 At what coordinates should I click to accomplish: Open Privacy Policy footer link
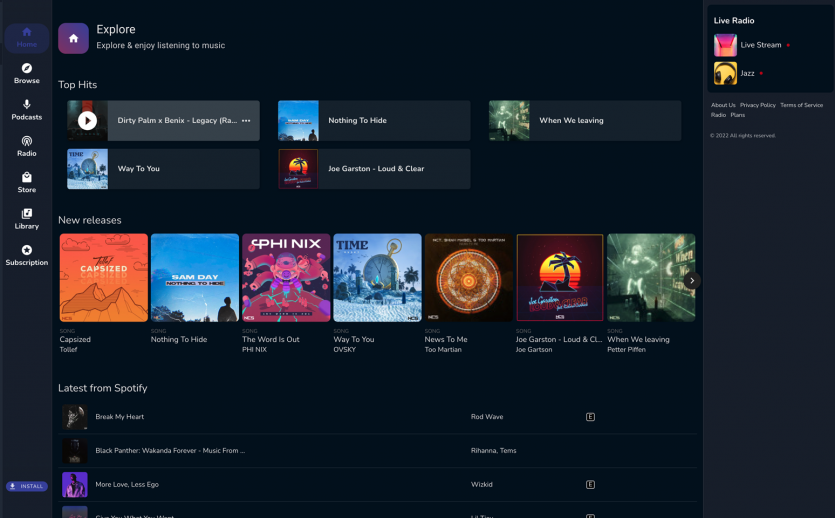click(757, 105)
